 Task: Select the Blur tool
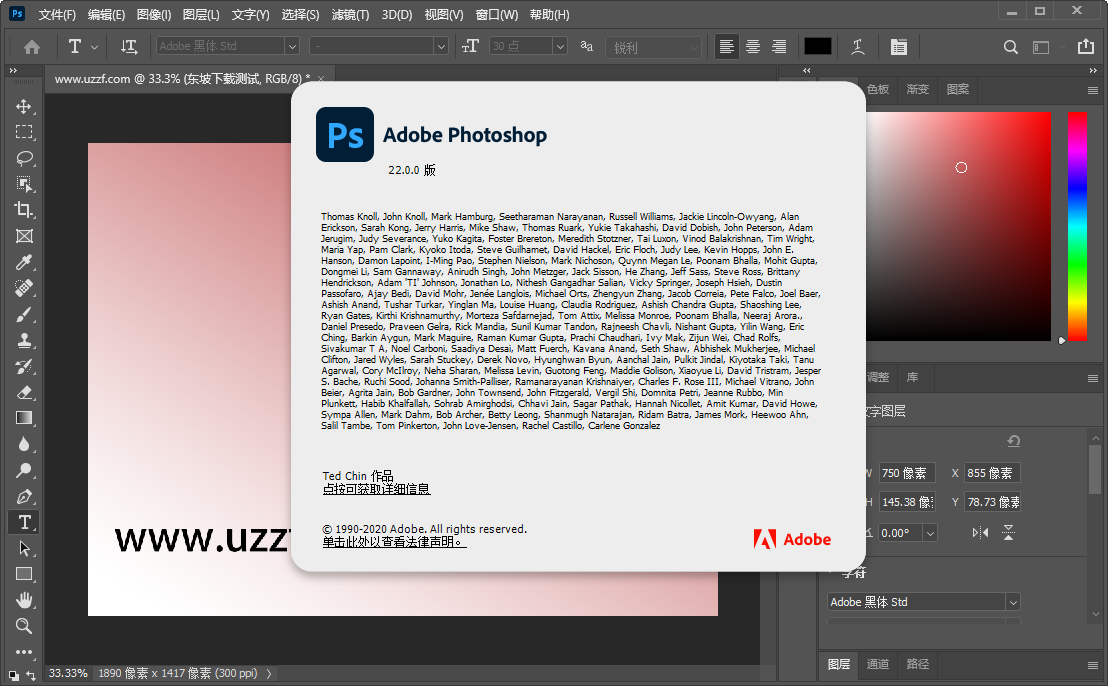click(x=24, y=444)
